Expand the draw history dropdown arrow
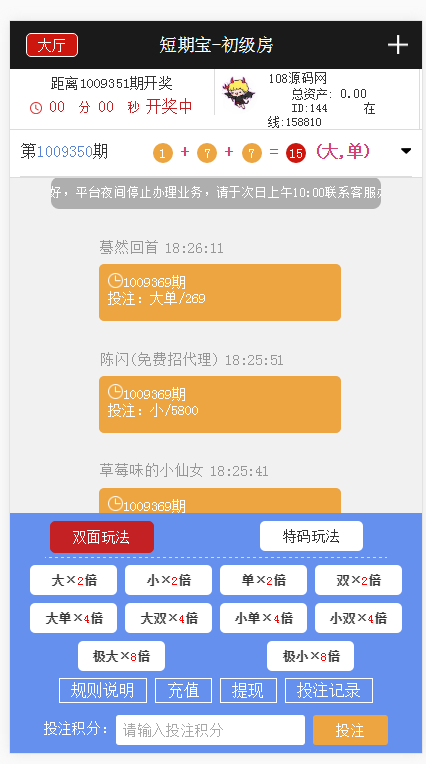The height and width of the screenshot is (764, 426). coord(406,152)
